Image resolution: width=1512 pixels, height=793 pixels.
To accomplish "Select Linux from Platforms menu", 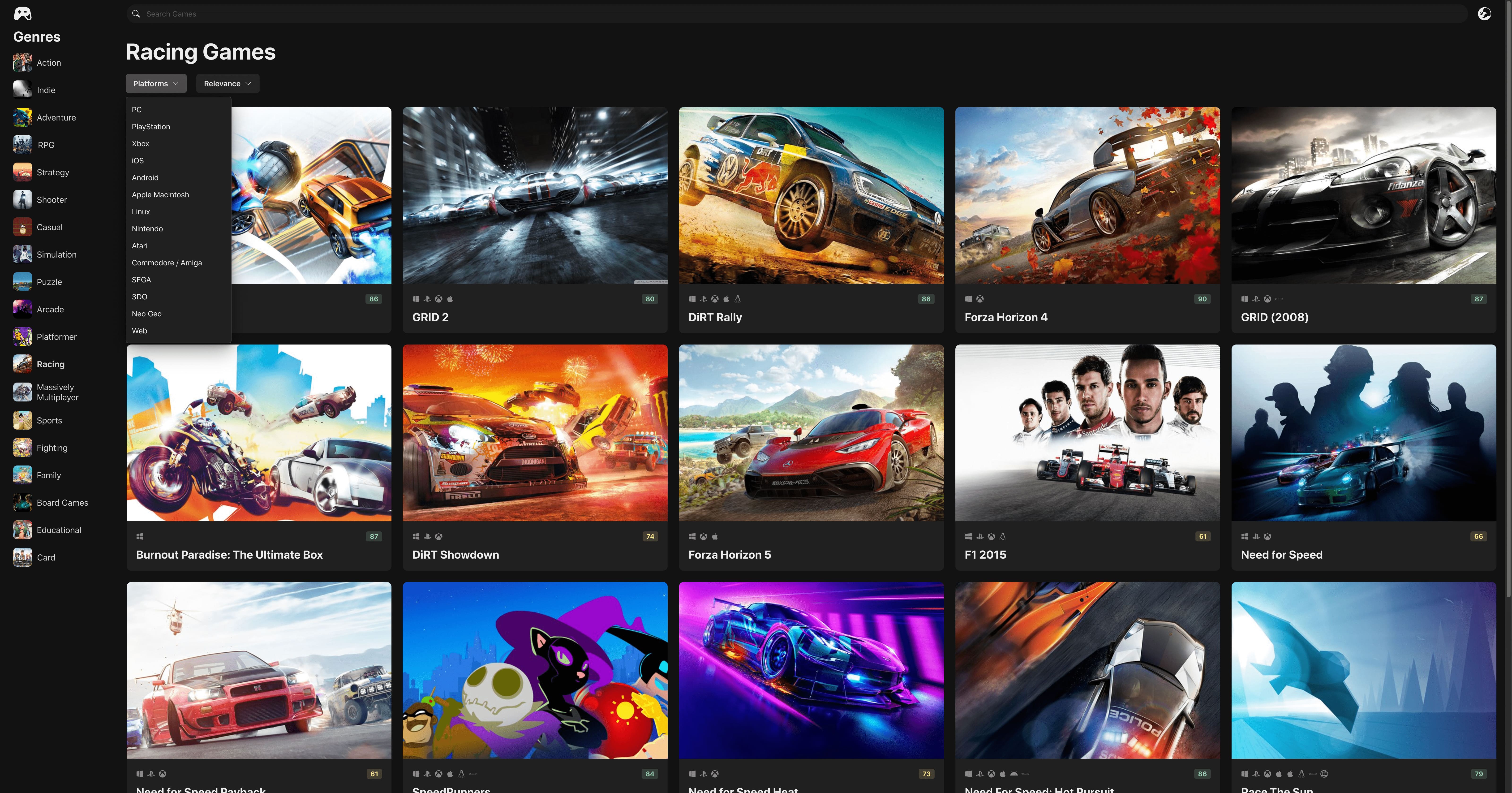I will click(x=178, y=212).
